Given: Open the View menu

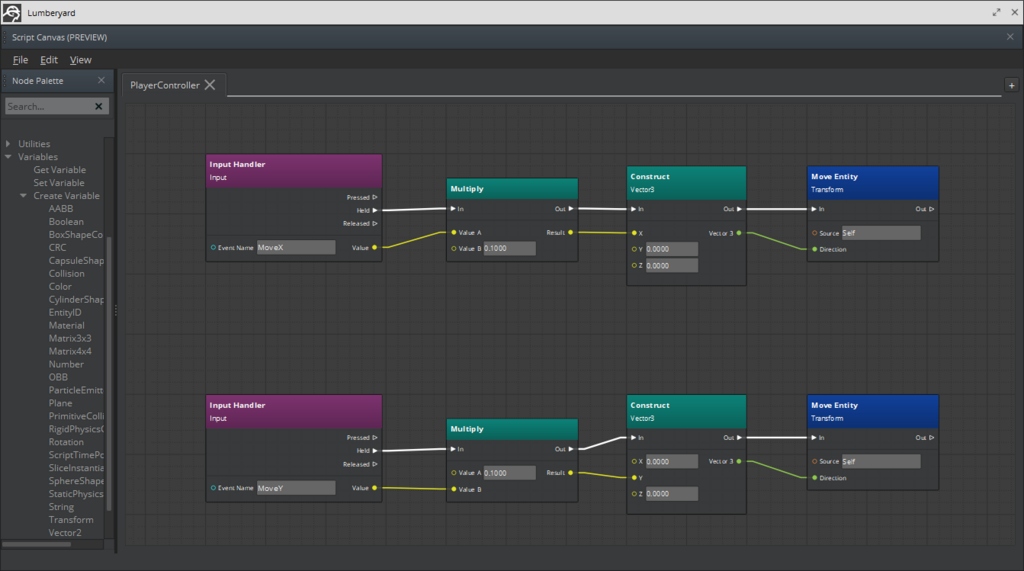Looking at the screenshot, I should [x=80, y=60].
